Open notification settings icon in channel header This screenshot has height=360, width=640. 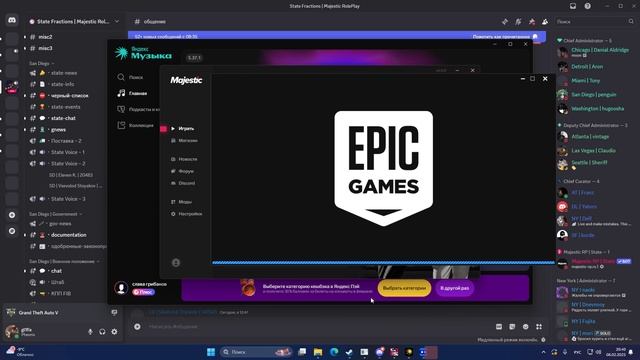[x=518, y=22]
